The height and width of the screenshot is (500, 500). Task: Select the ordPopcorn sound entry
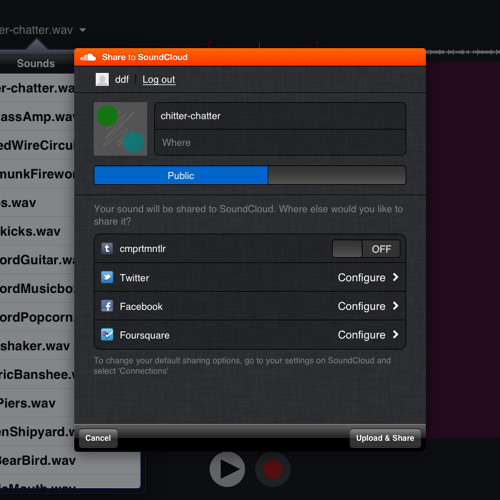(37, 317)
